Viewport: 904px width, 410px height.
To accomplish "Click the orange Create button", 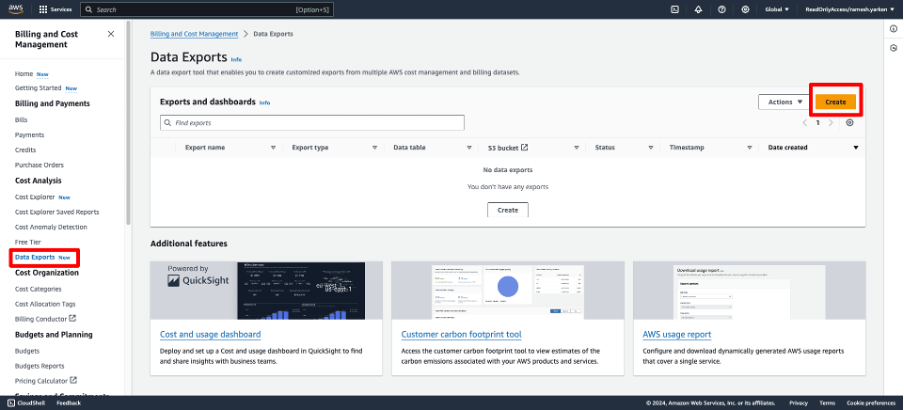I will click(835, 102).
